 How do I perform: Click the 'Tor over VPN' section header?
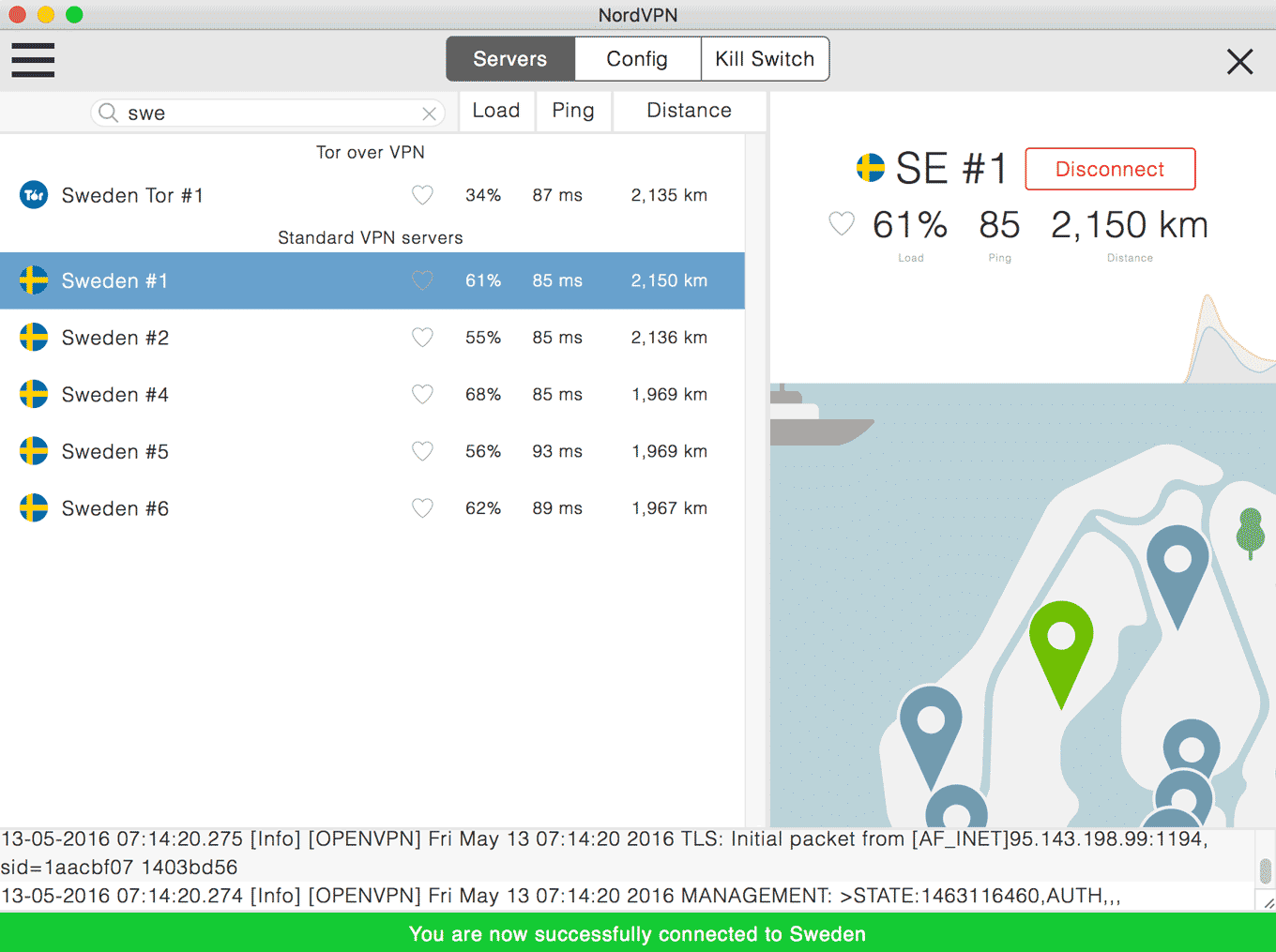[x=371, y=152]
